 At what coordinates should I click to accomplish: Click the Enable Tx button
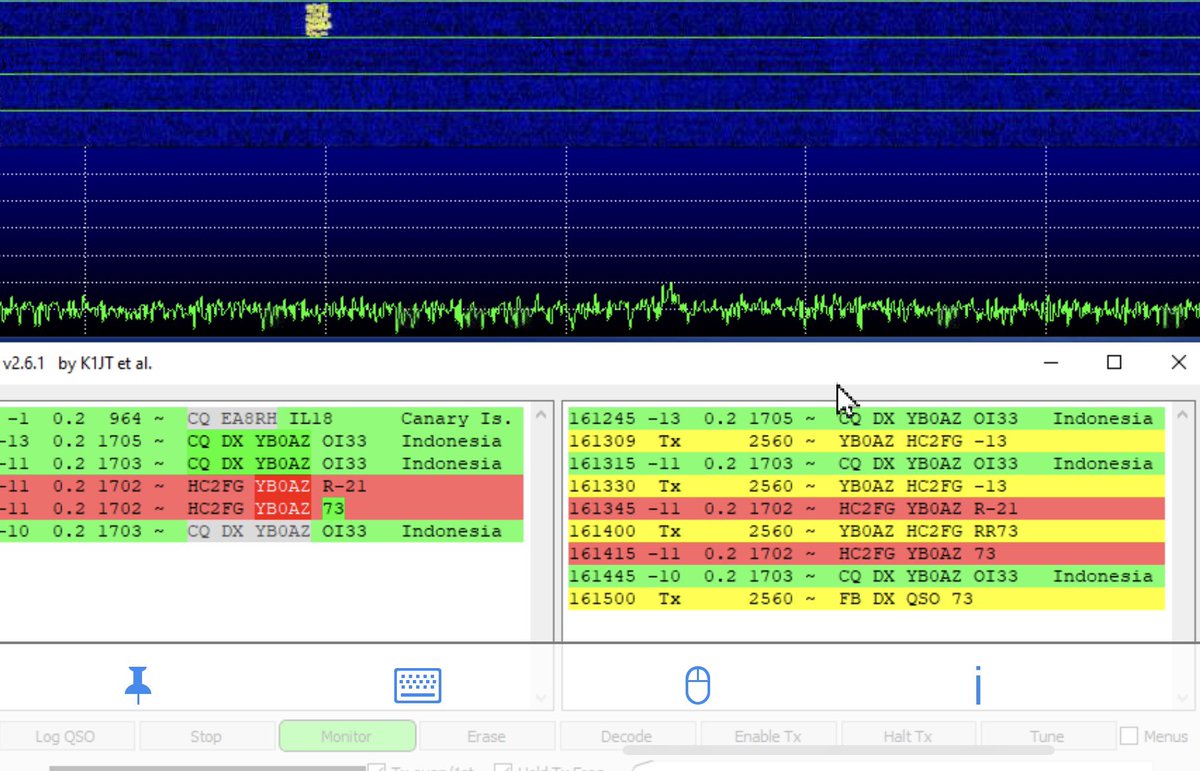pyautogui.click(x=768, y=736)
